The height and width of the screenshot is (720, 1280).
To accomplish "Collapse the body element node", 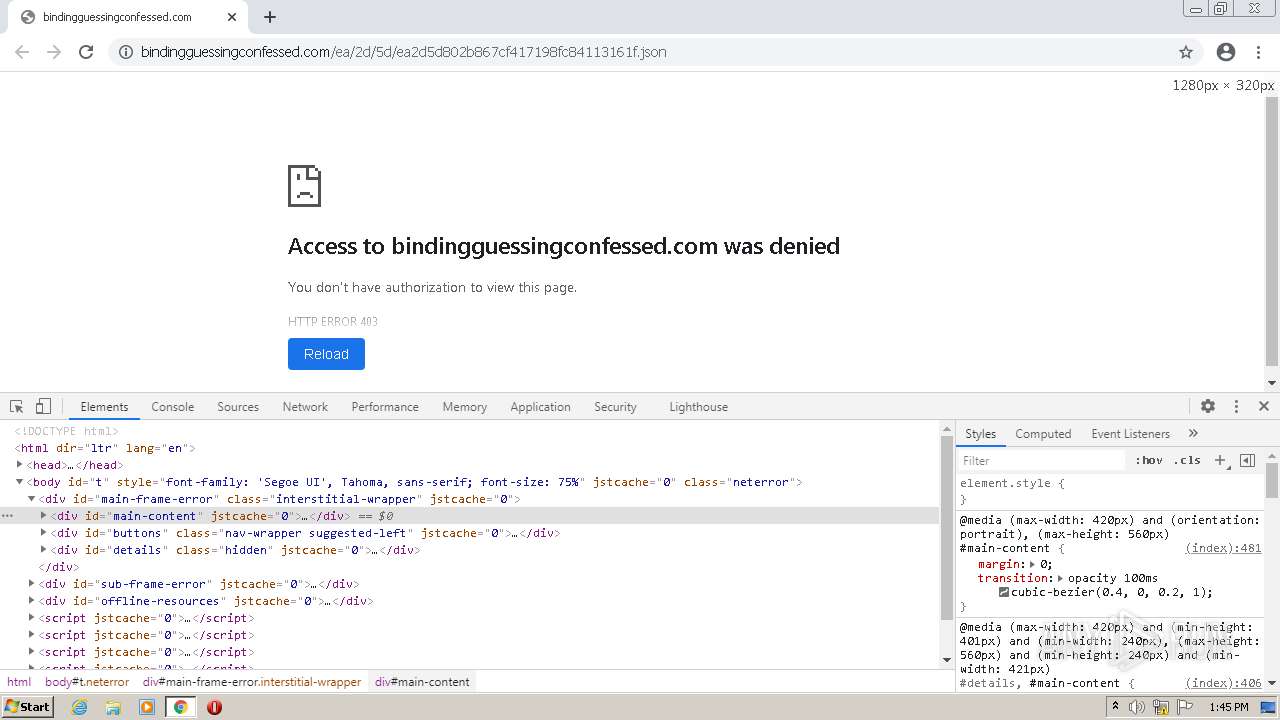I will click(19, 482).
